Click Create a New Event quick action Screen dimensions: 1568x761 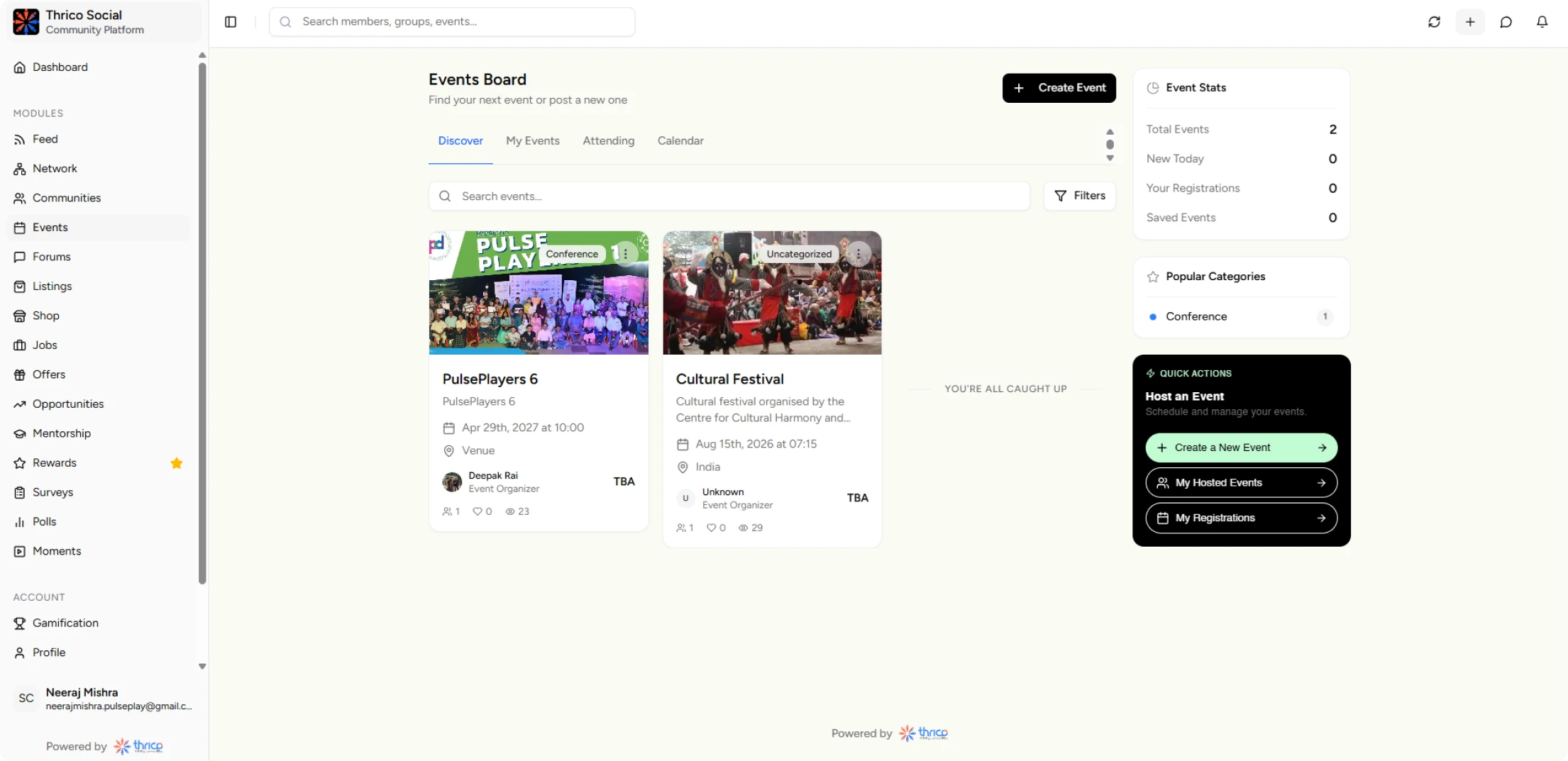click(1241, 448)
